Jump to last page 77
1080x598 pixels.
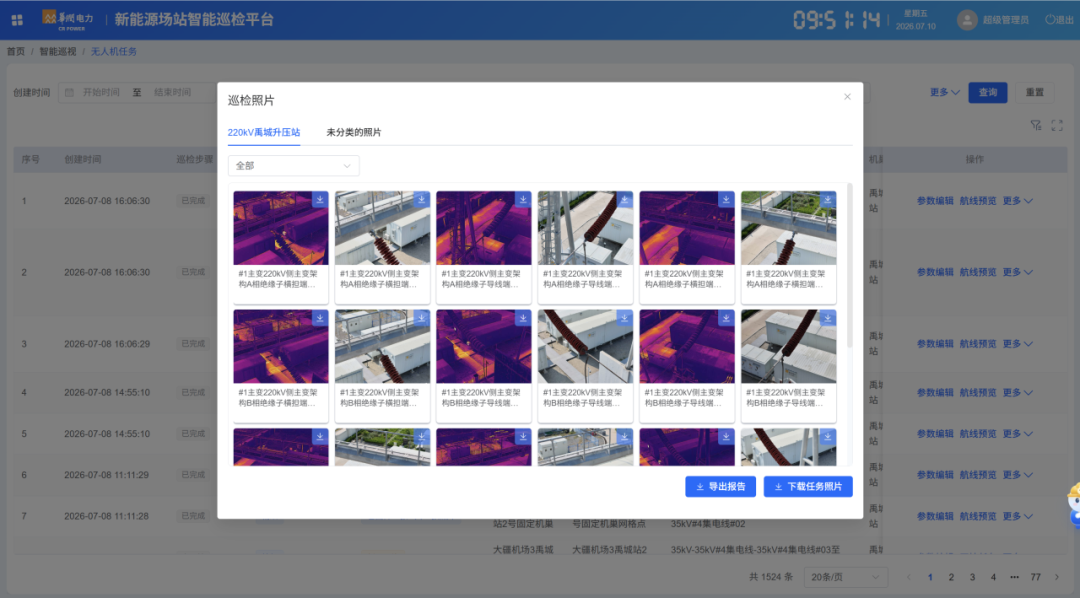tap(1035, 577)
